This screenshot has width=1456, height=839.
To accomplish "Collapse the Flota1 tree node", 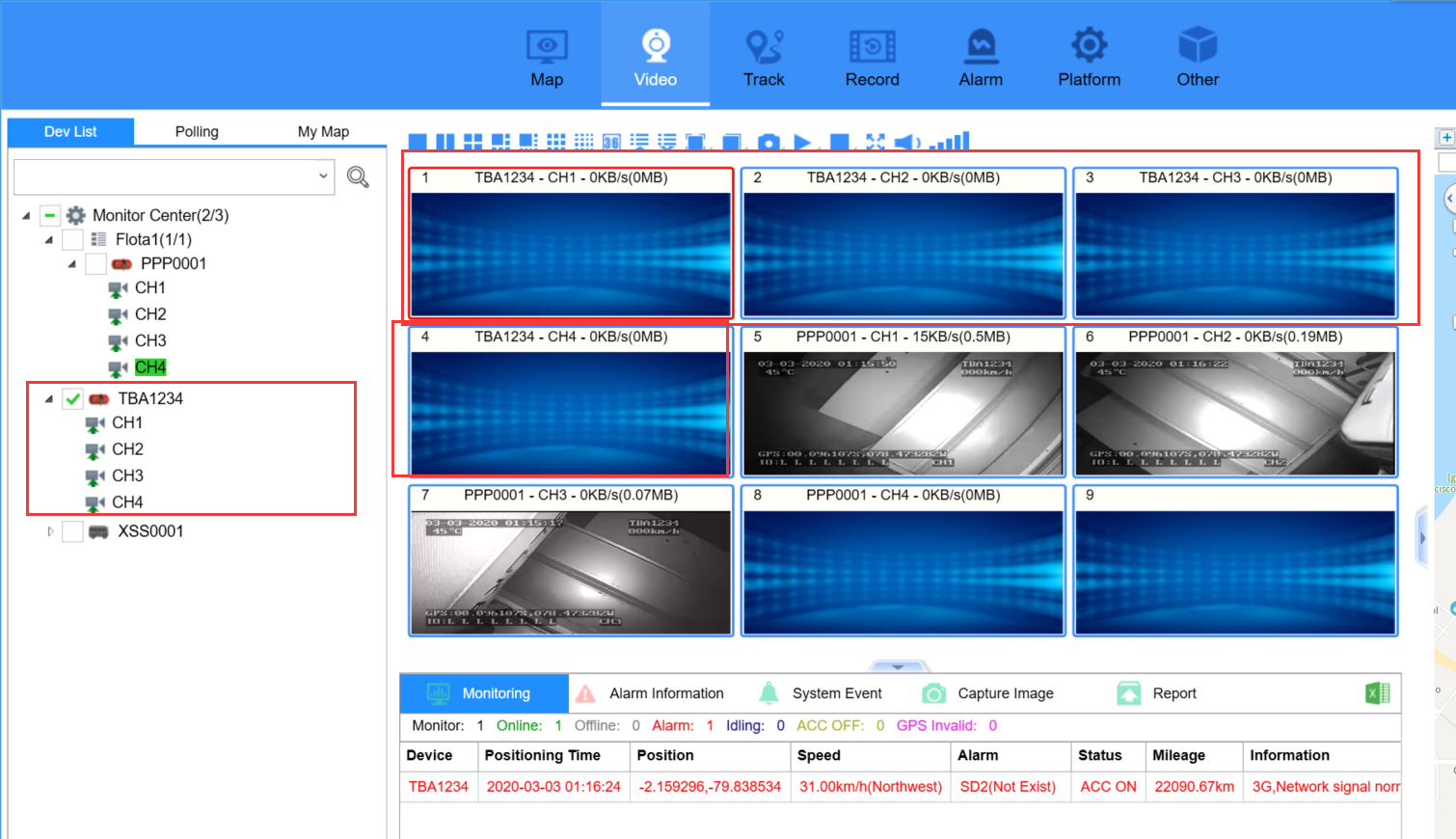I will (49, 239).
